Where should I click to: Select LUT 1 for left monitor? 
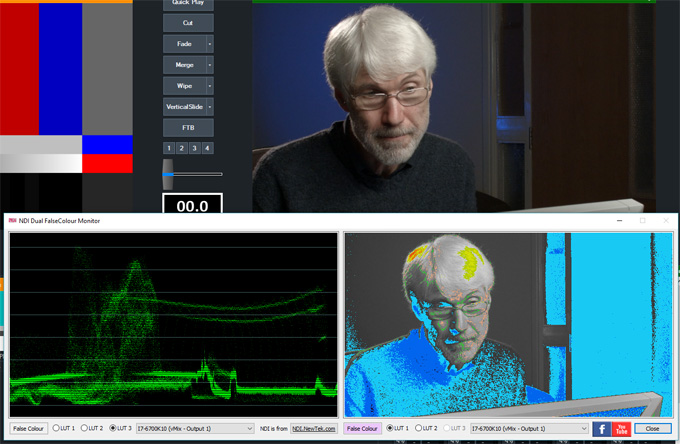(x=64, y=428)
